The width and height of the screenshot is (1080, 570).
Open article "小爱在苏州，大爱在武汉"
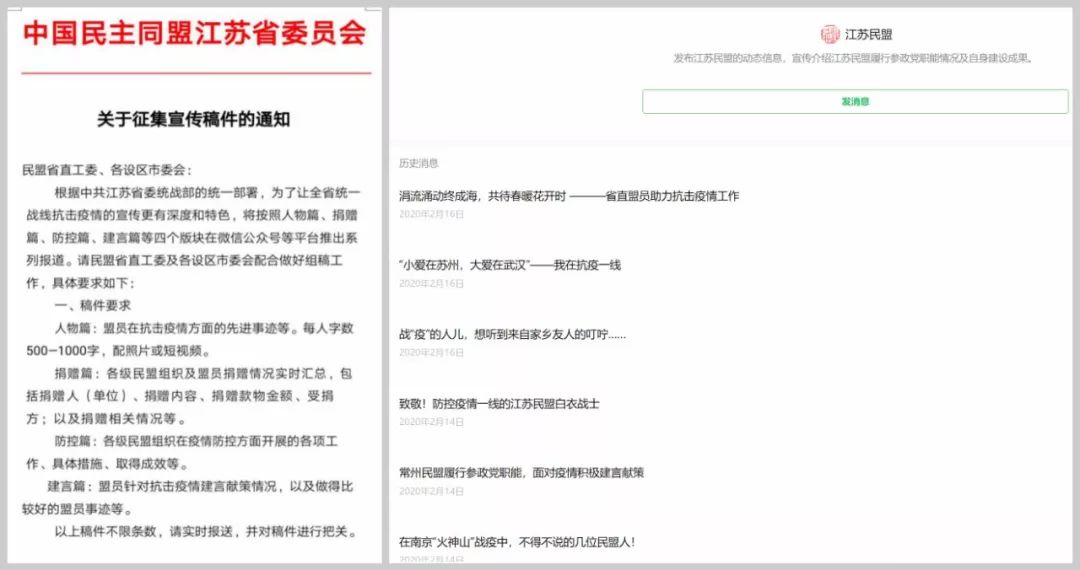click(510, 265)
